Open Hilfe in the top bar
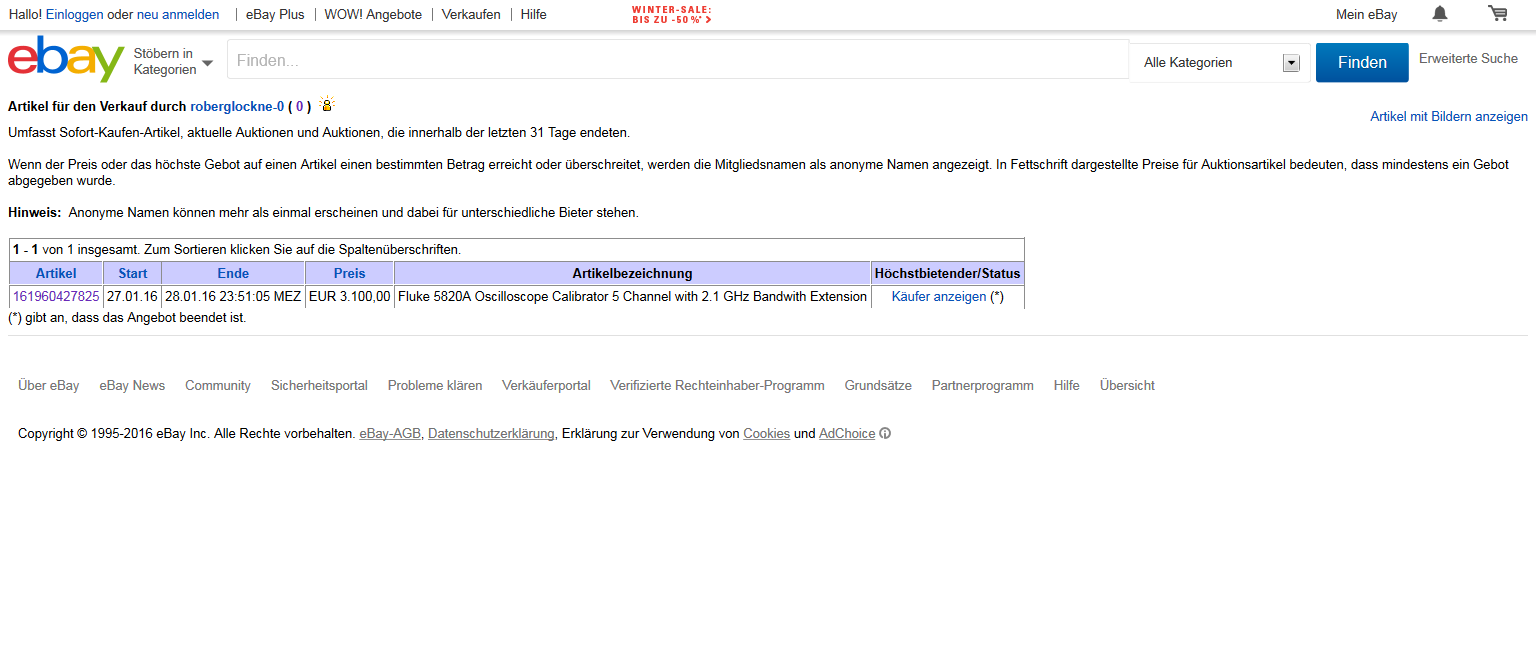Screen dimensions: 1536x670 coord(534,15)
